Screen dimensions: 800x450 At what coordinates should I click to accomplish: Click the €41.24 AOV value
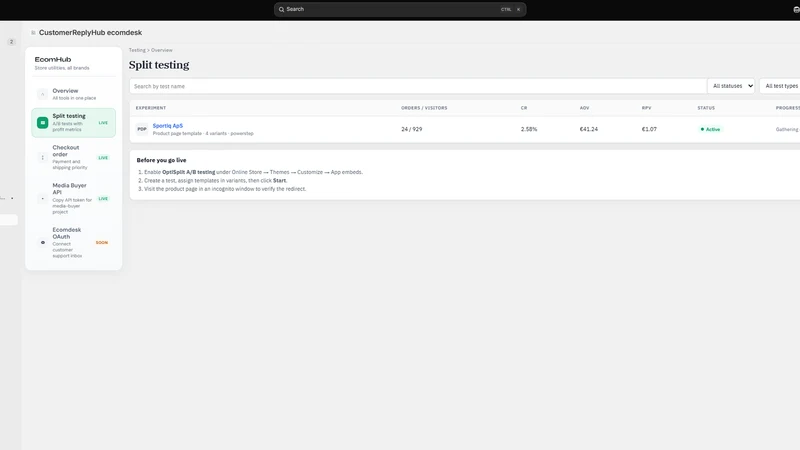tap(589, 130)
